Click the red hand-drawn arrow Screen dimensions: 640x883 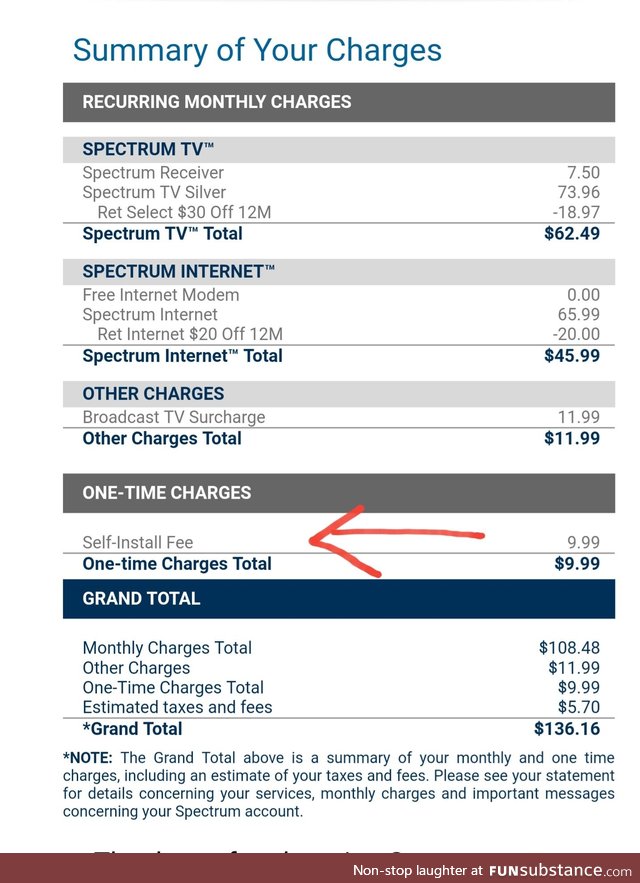(396, 541)
